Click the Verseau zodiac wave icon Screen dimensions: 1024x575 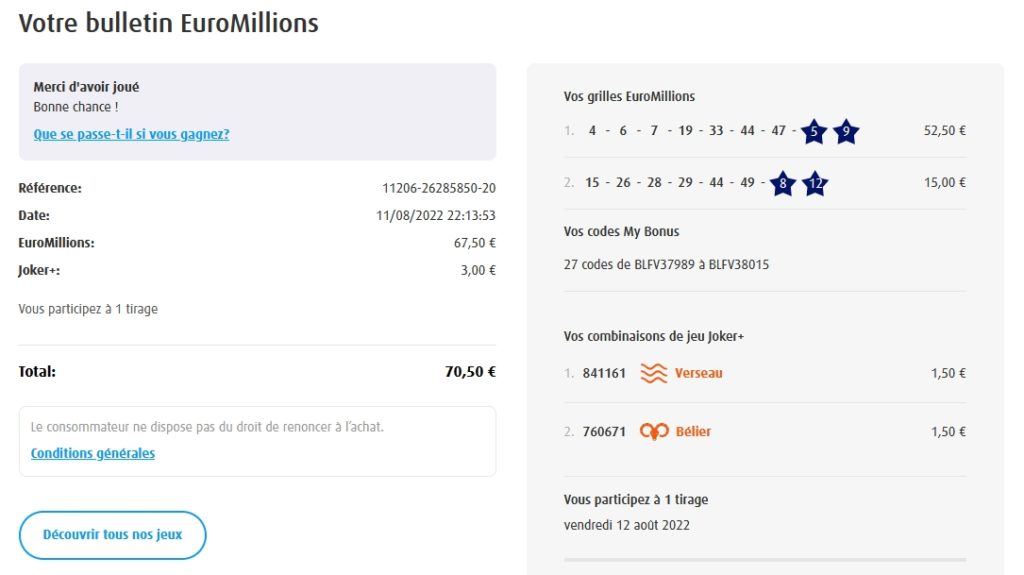653,373
